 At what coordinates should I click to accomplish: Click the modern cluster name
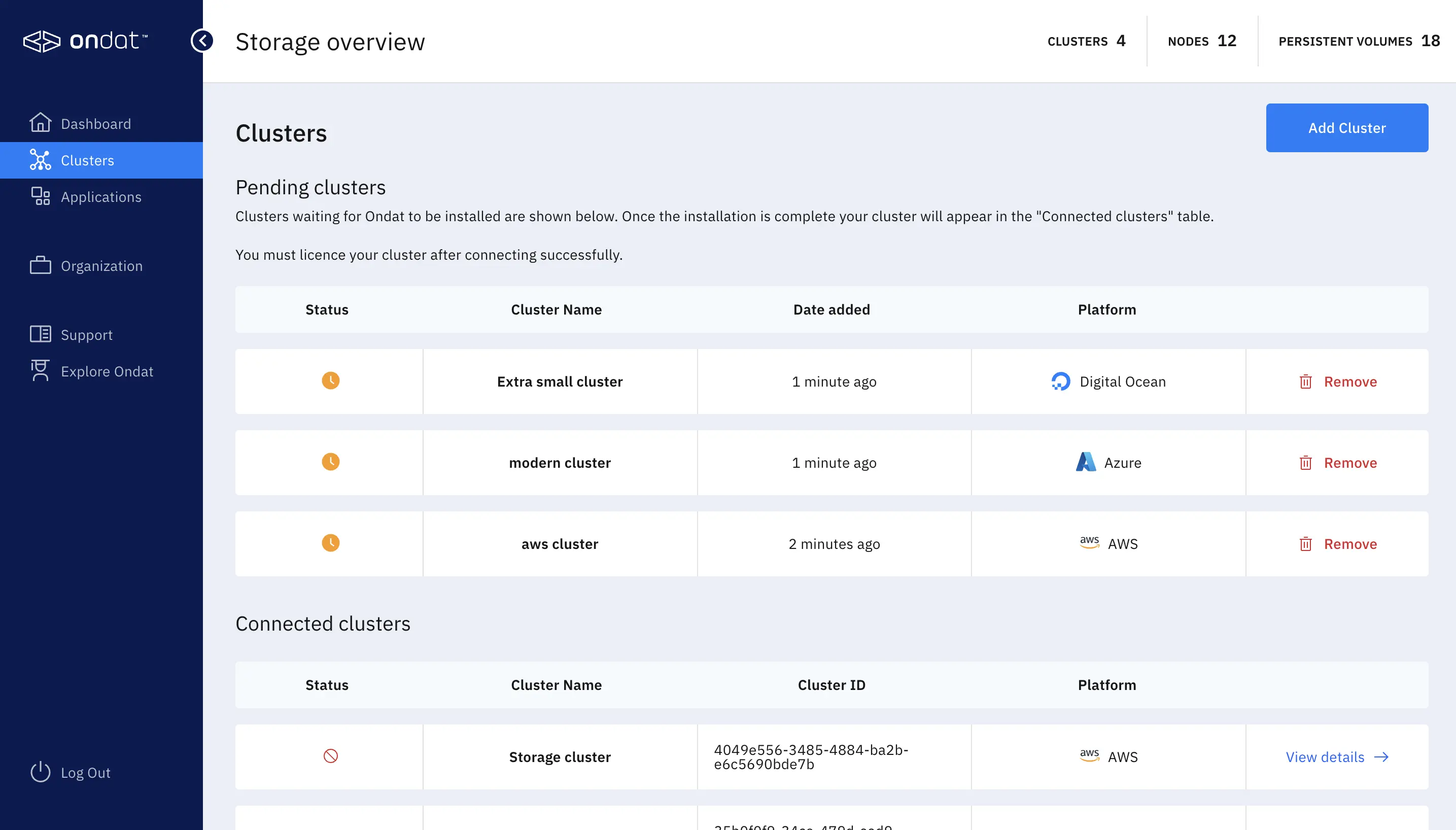coord(559,463)
